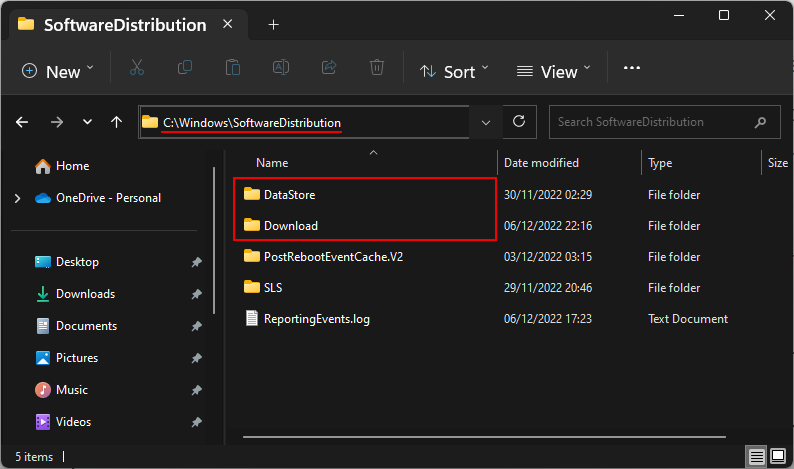Image resolution: width=794 pixels, height=469 pixels.
Task: Click the Paste clipboard icon
Action: 232,67
